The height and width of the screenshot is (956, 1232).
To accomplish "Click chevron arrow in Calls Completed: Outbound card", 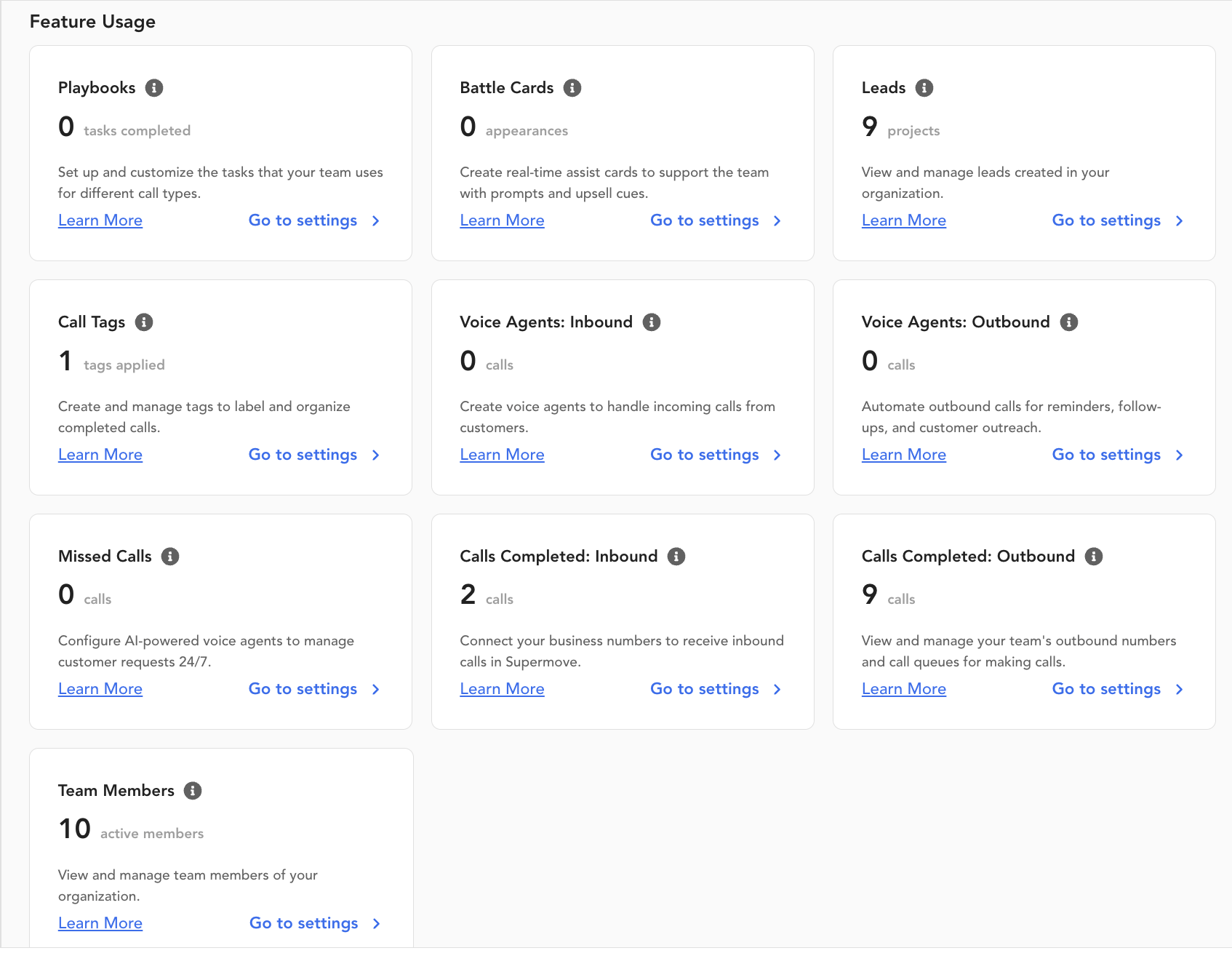I will (1179, 690).
